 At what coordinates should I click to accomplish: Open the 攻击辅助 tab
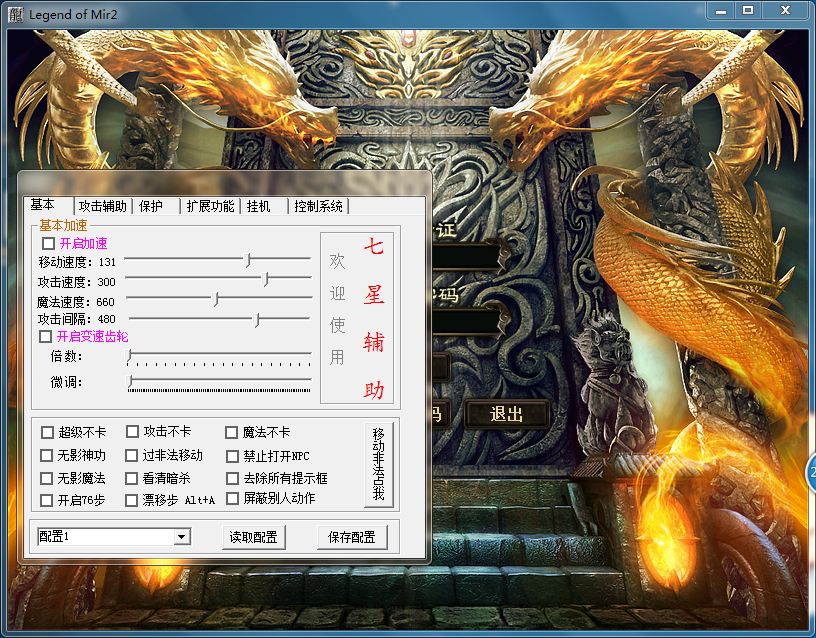tap(103, 206)
